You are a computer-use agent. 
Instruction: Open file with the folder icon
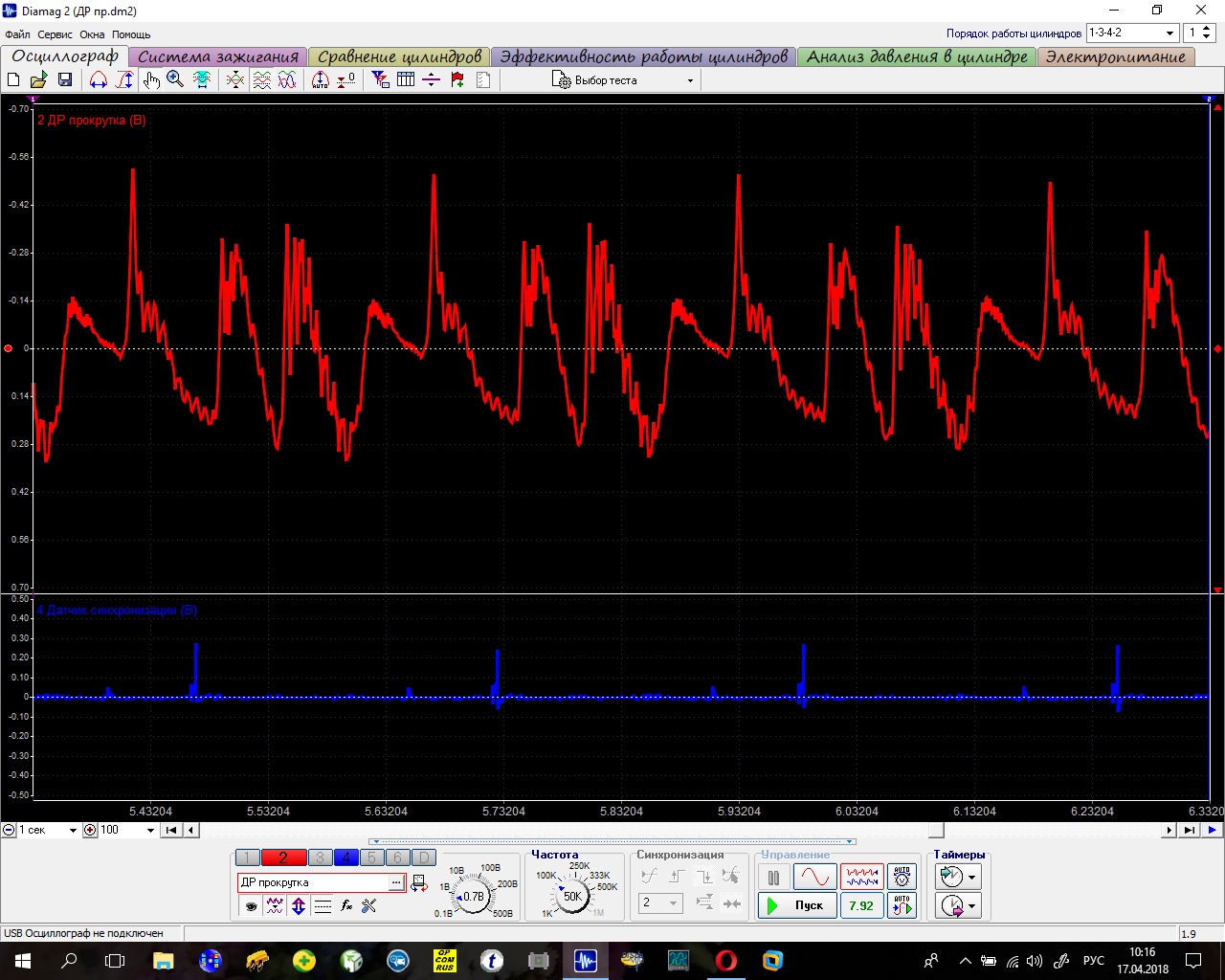click(39, 80)
